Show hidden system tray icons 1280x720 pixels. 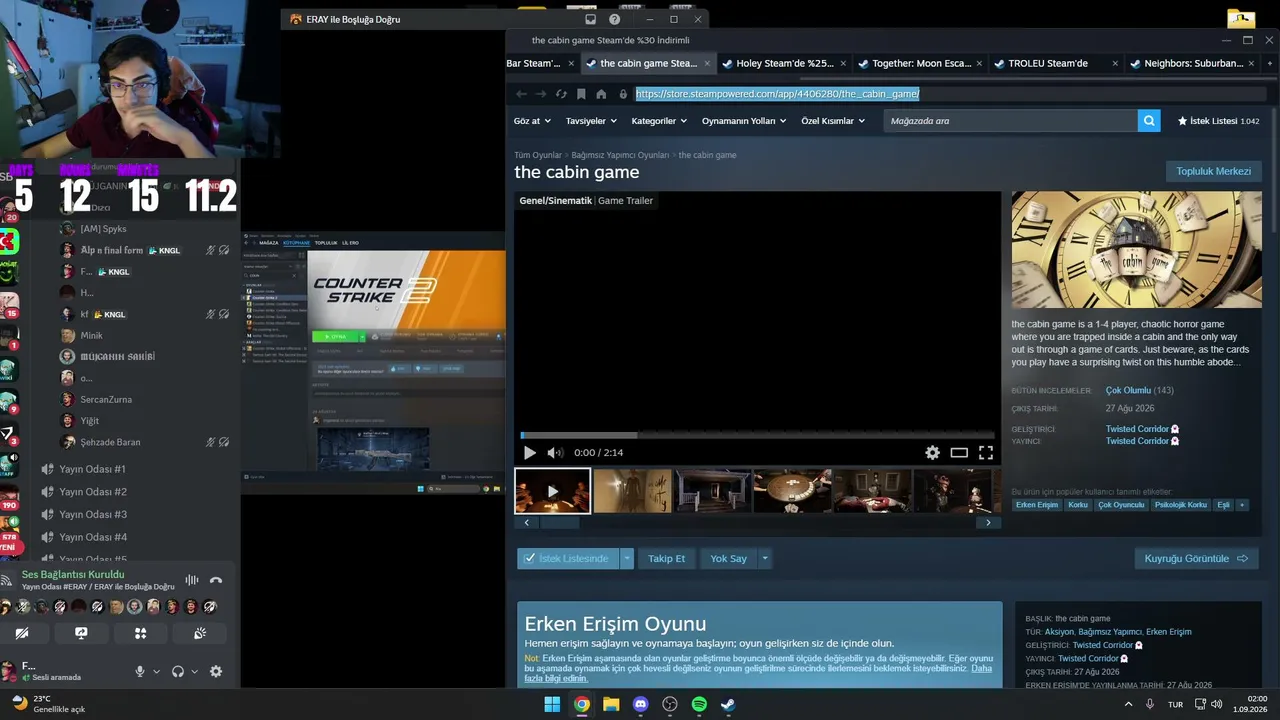[1129, 704]
